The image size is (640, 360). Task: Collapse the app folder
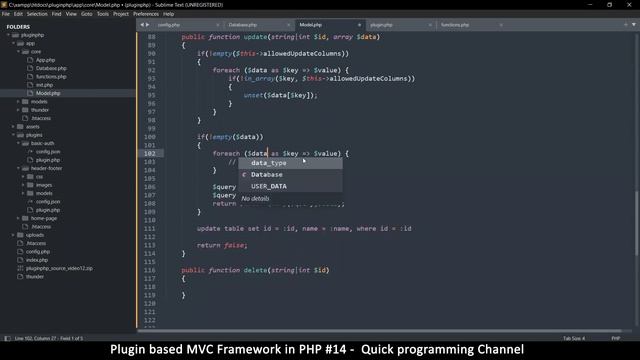pyautogui.click(x=13, y=43)
